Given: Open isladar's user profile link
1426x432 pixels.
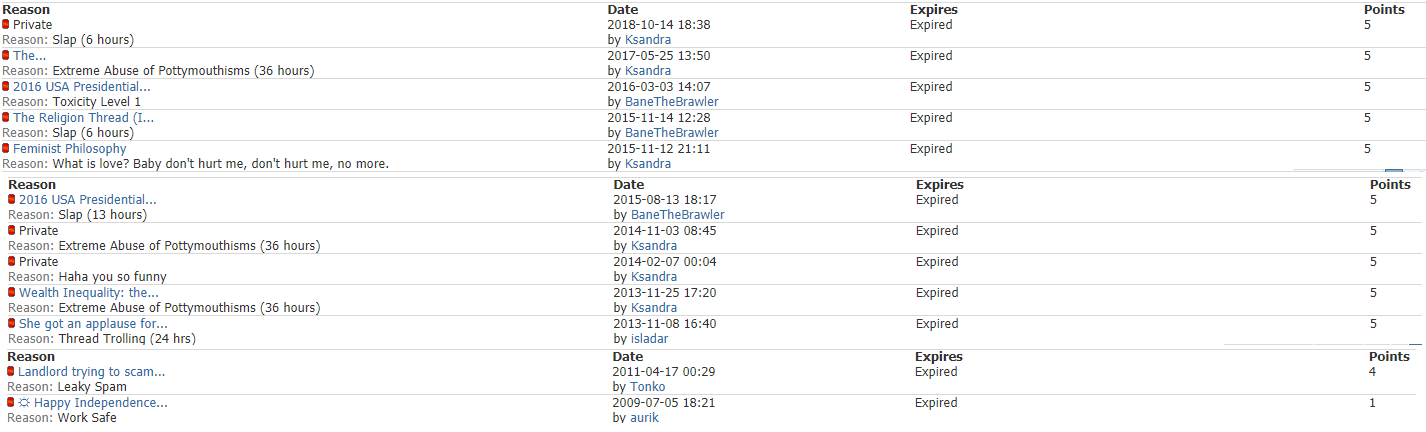Looking at the screenshot, I should coord(650,339).
